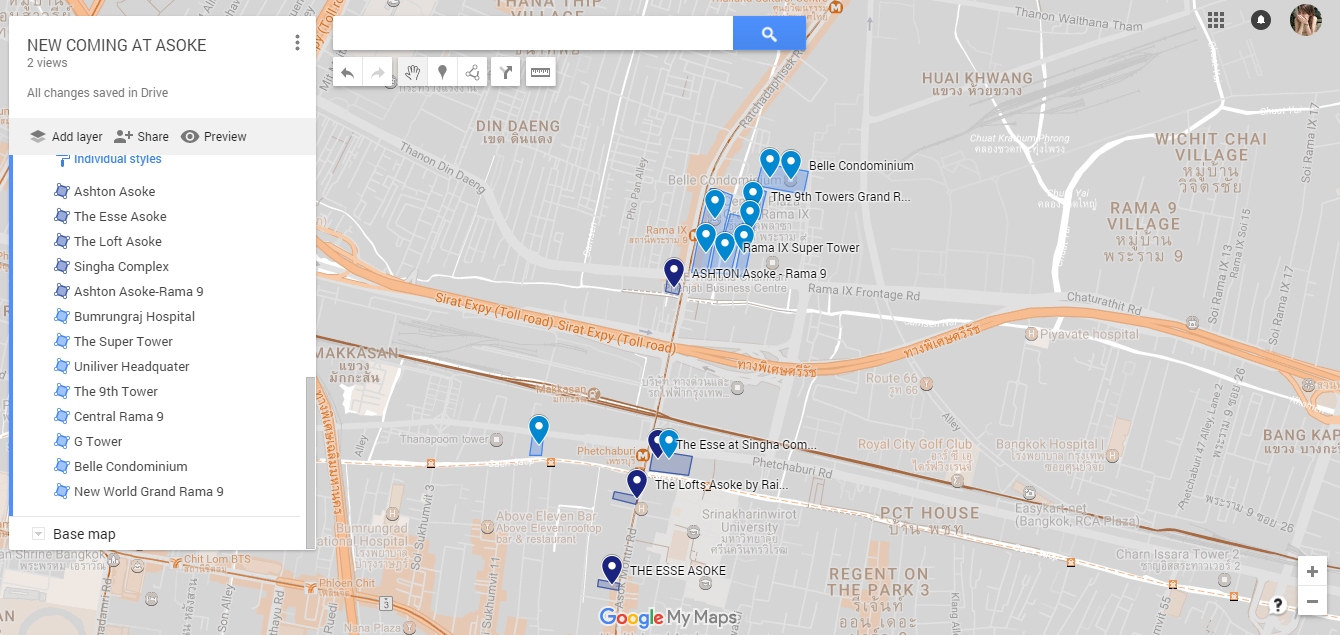Click the light blue pin near Thanapoom tower

tap(539, 430)
